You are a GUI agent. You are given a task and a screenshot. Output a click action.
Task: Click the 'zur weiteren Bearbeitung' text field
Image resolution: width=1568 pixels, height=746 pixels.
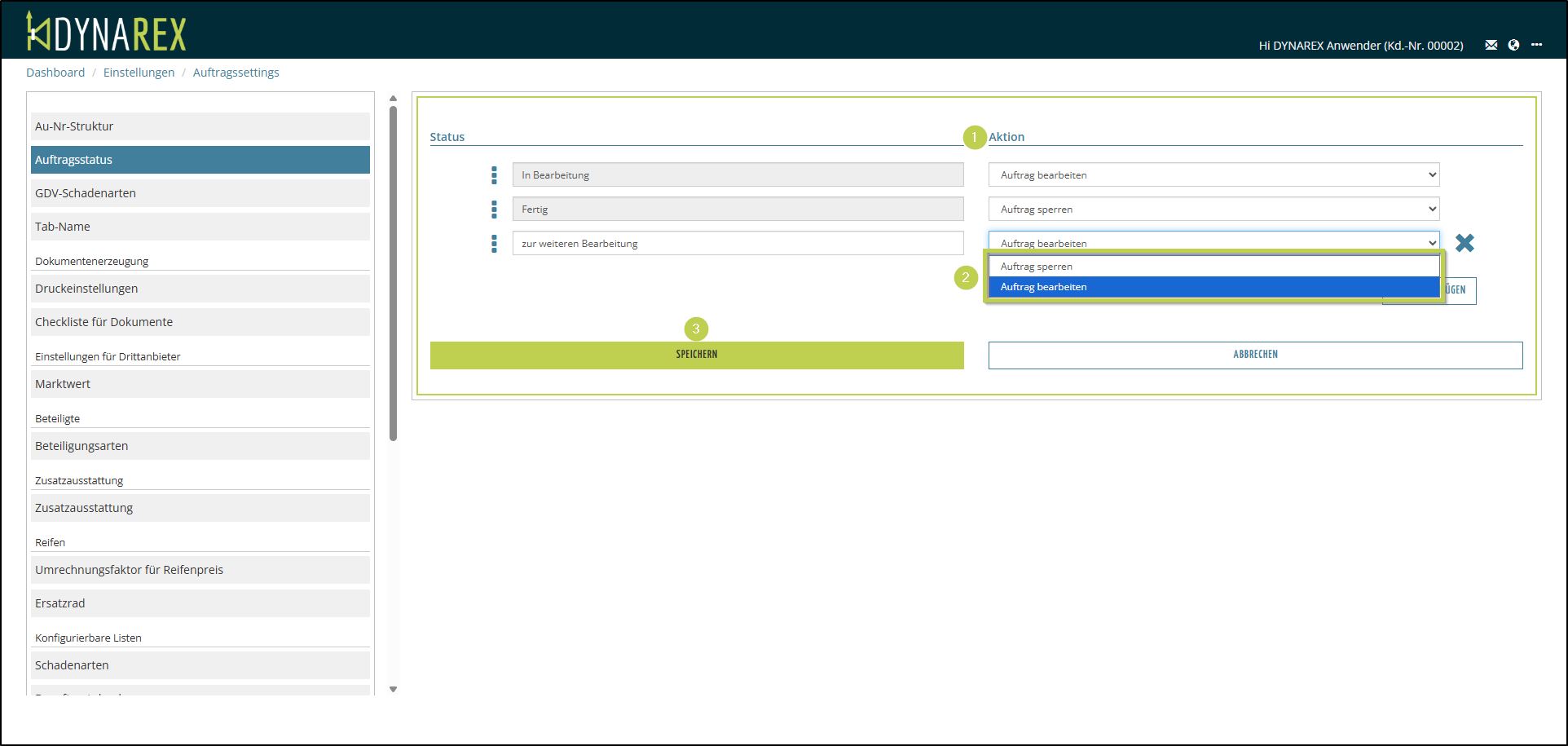[737, 244]
